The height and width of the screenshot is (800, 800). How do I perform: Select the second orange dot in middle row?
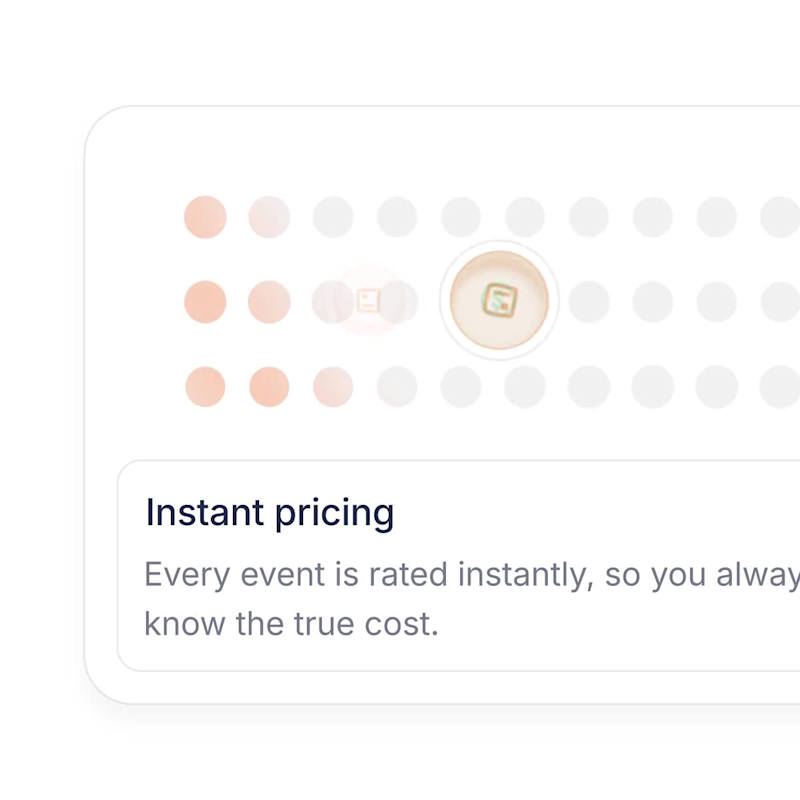tap(269, 302)
